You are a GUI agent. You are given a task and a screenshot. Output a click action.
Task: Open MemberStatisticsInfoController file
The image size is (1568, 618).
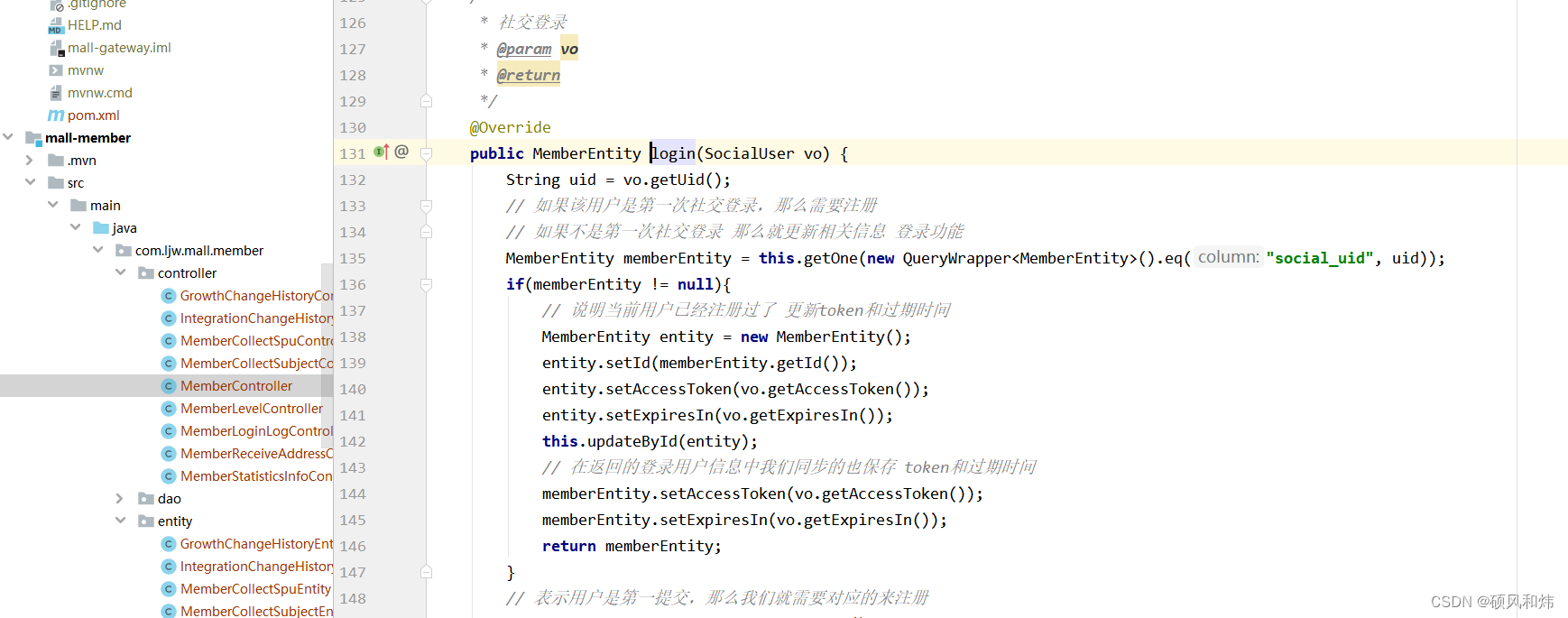click(x=256, y=476)
